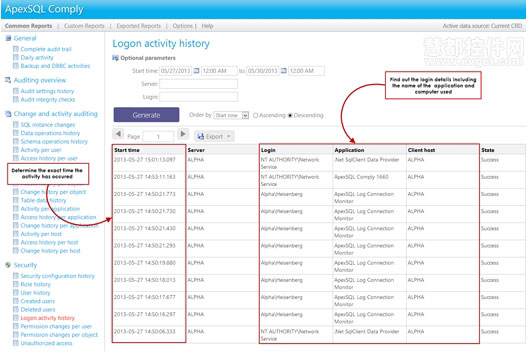Click icon beside Audit settings history
This screenshot has width=532, height=360.
[x=16, y=91]
